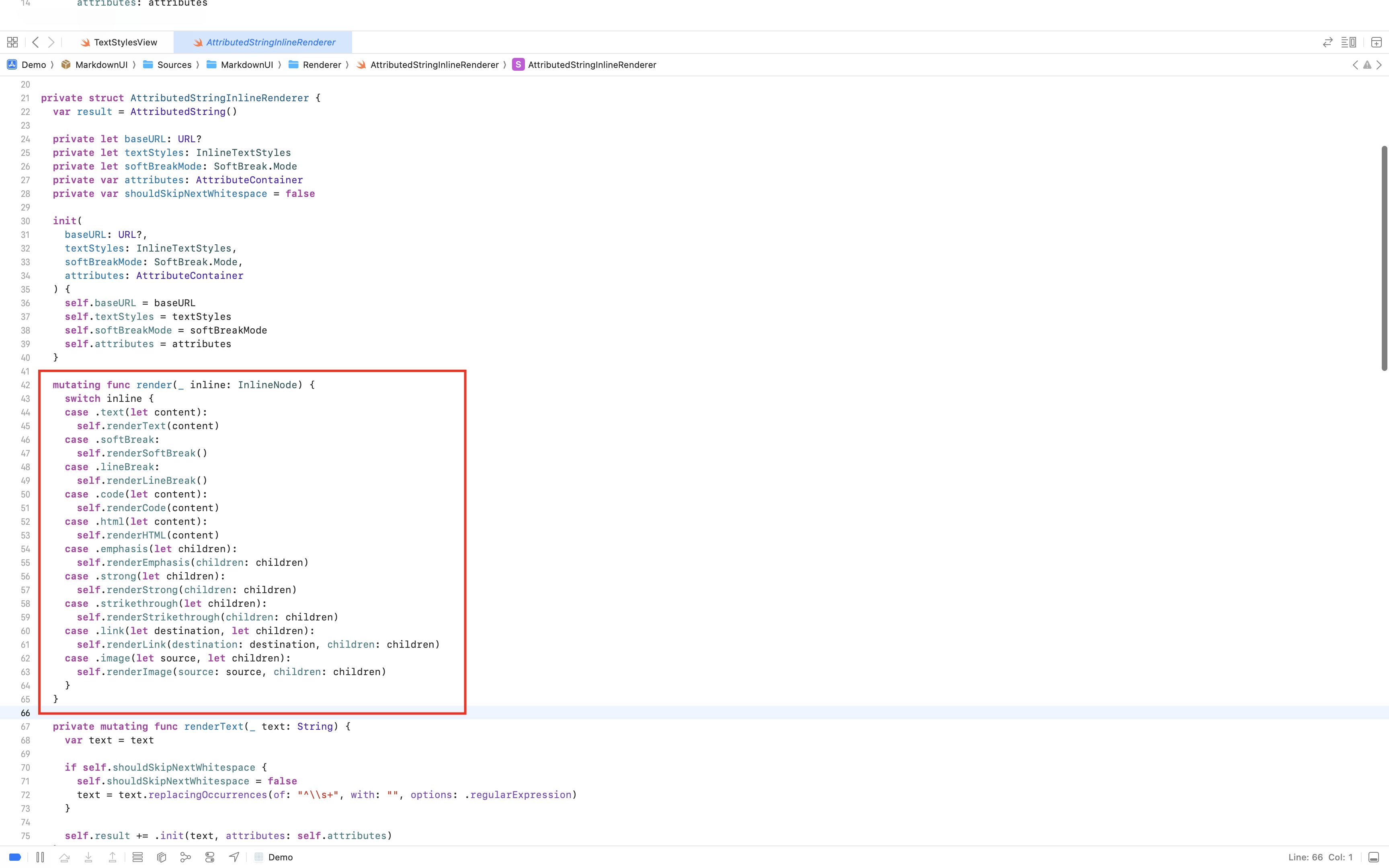Hide the debug area panel icon
The width and height of the screenshot is (1389, 868).
[1373, 857]
